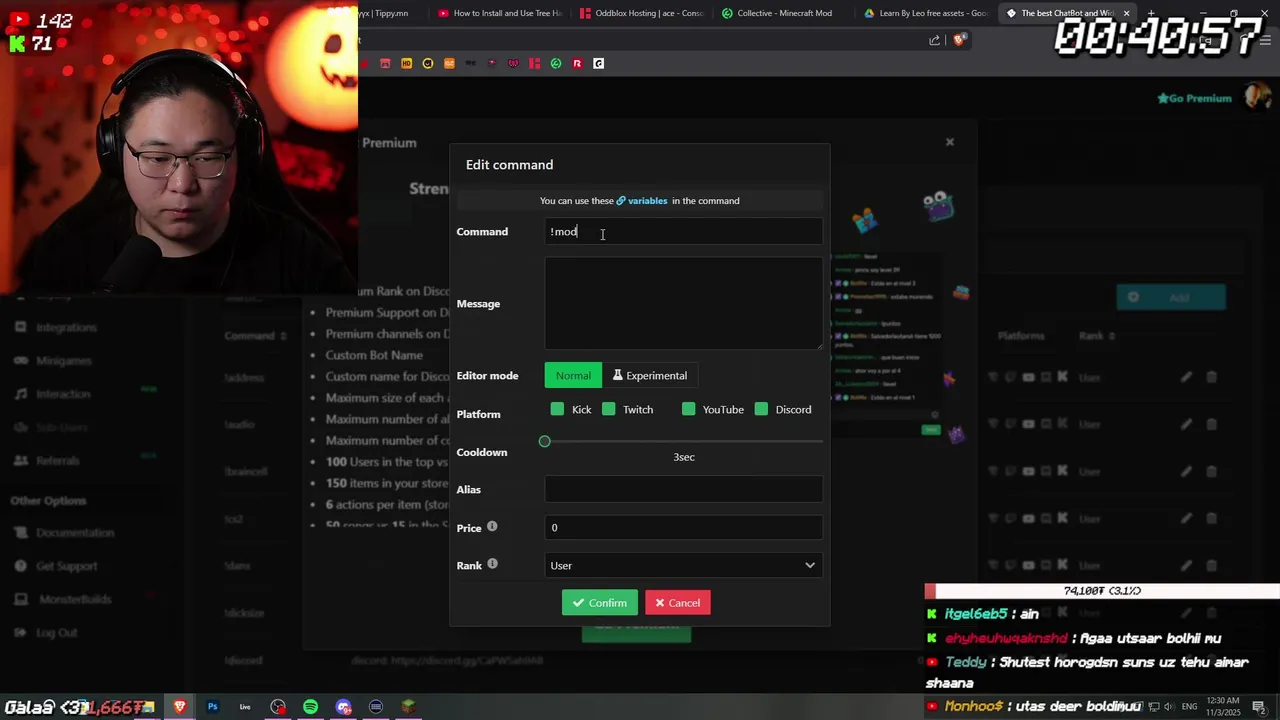Open Spotify from the taskbar
1280x720 pixels.
tap(310, 707)
